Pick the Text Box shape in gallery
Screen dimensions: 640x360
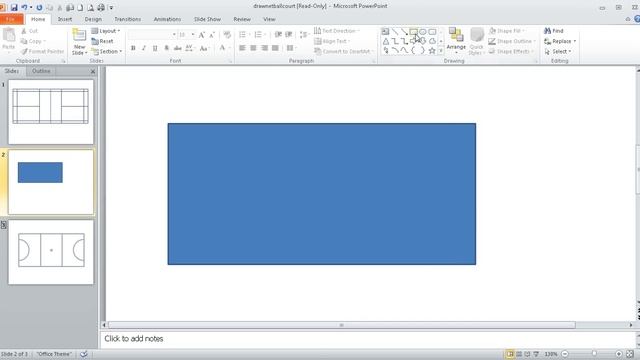pyautogui.click(x=385, y=31)
